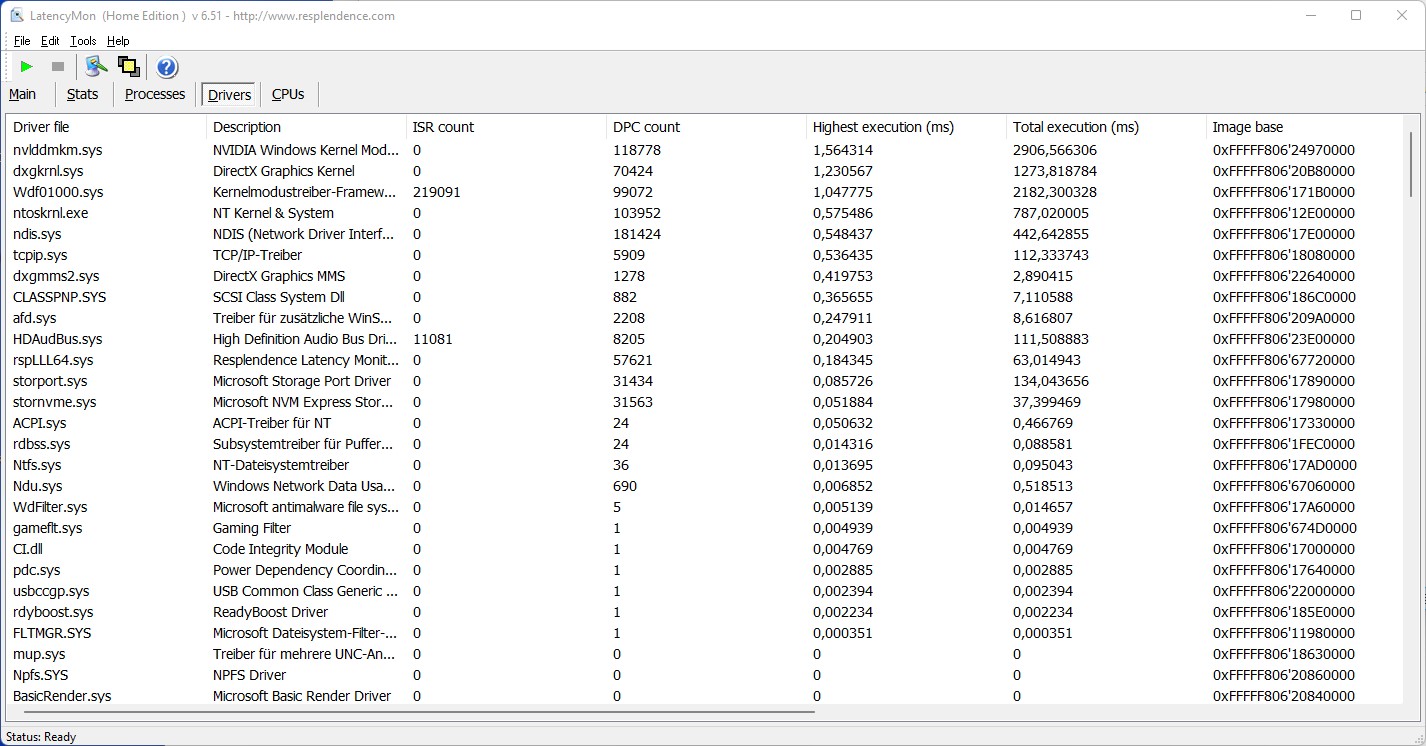Select the pdc.sys driver row

pyautogui.click(x=705, y=570)
